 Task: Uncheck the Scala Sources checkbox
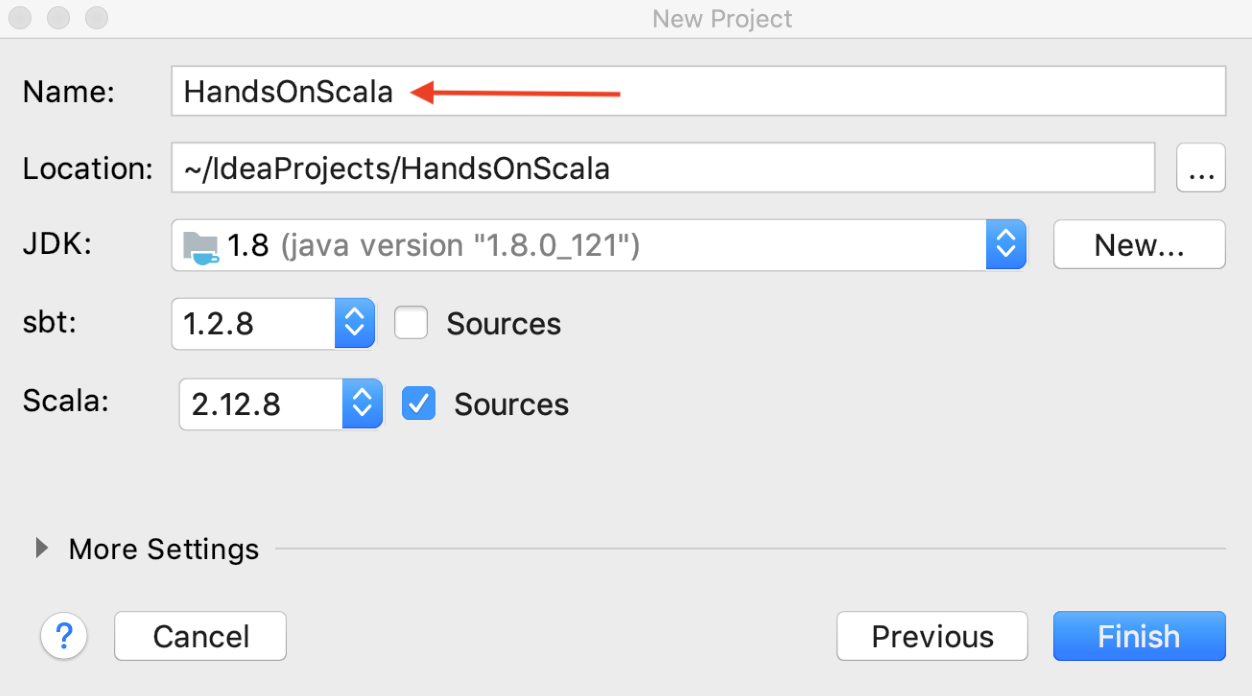pos(419,403)
